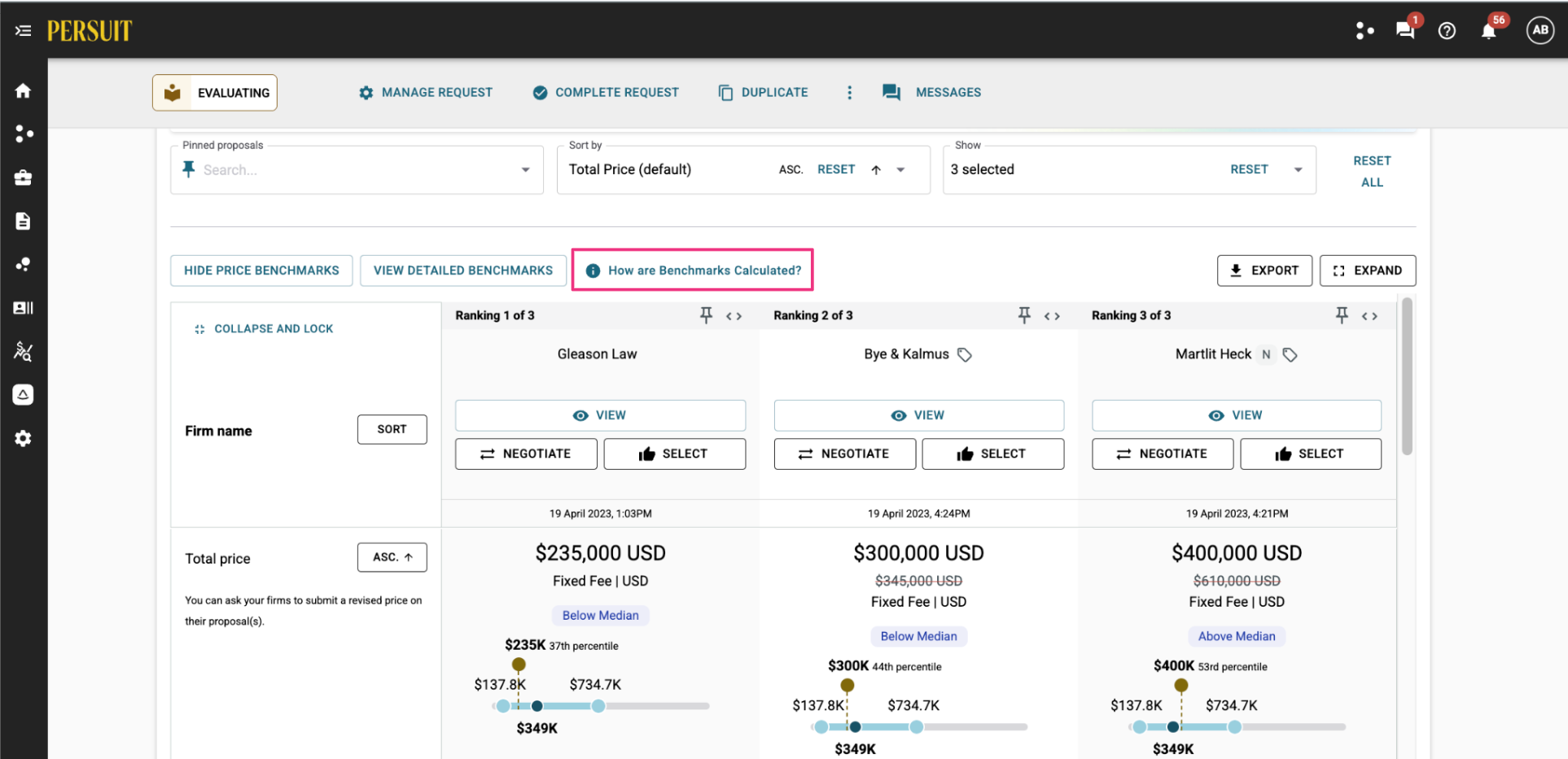Screen dimensions: 1568x759
Task: Click Hide Price Benchmarks
Action: (x=261, y=270)
